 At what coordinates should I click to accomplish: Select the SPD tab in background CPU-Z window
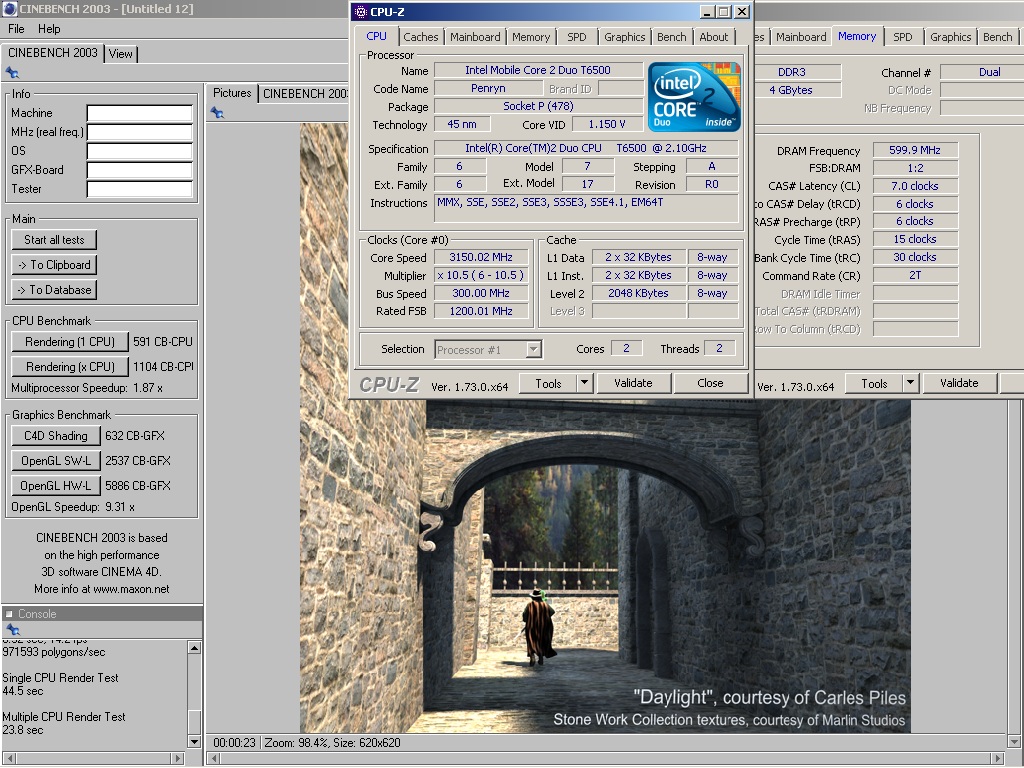coord(903,37)
